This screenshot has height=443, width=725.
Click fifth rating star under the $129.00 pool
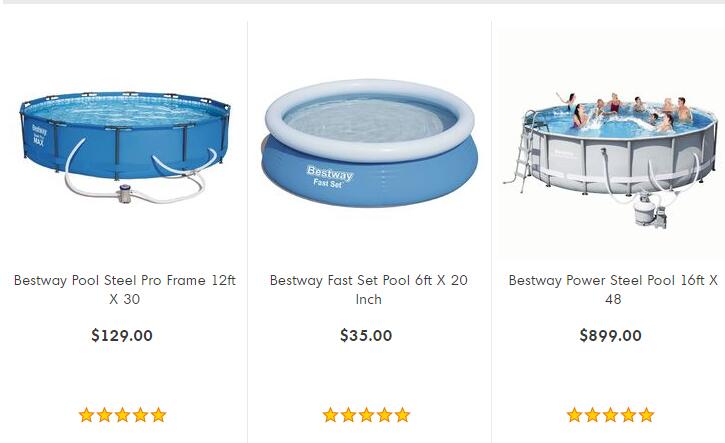pos(158,415)
